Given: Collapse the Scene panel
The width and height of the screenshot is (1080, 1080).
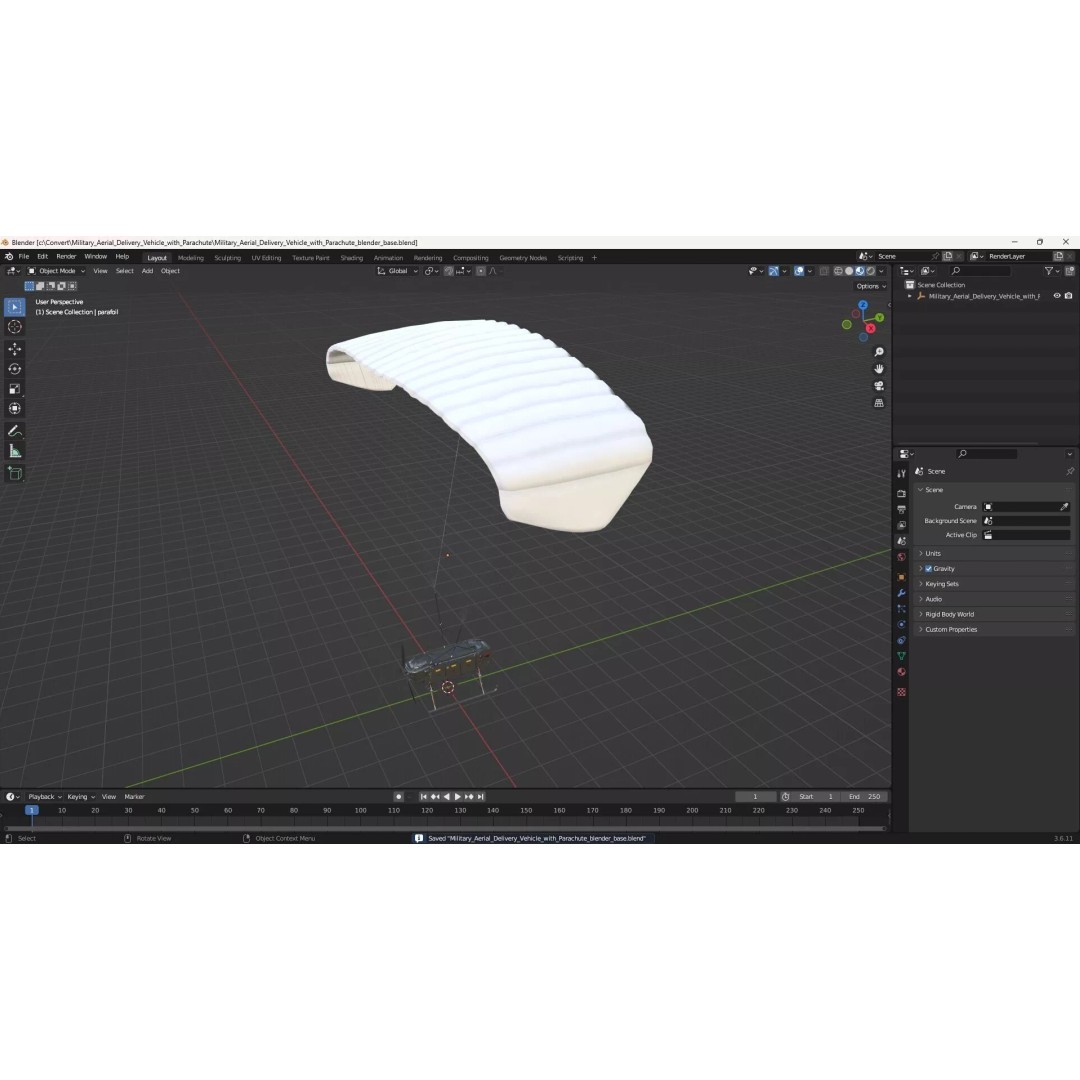Looking at the screenshot, I should [920, 490].
